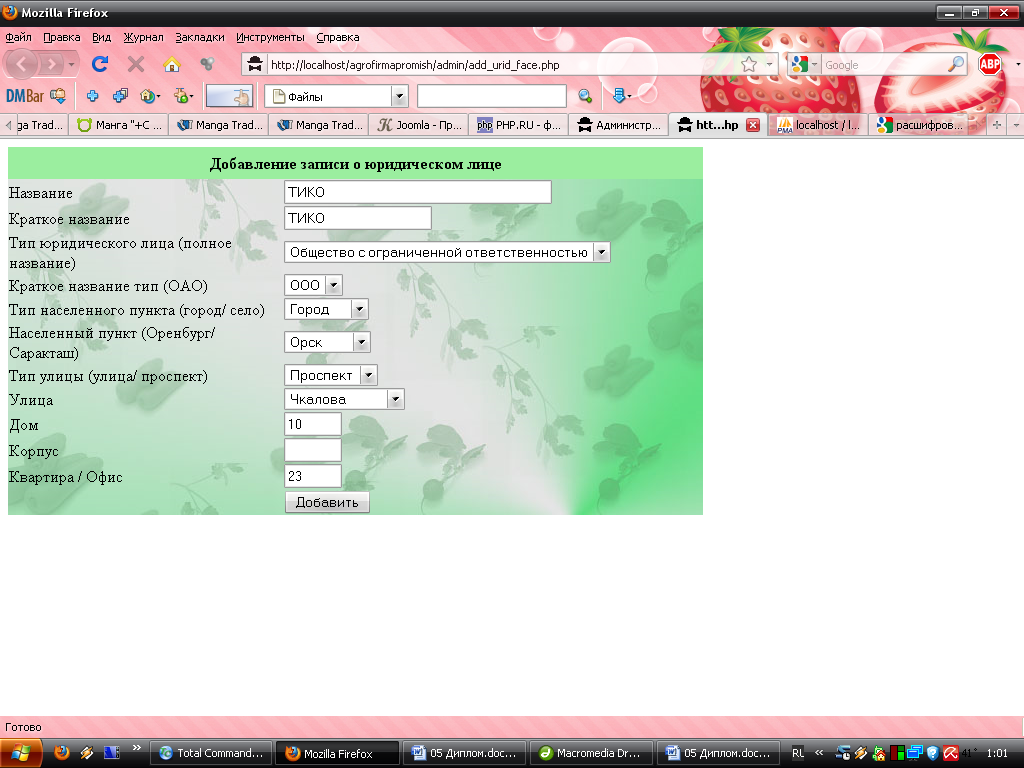The width and height of the screenshot is (1024, 768).
Task: Click the site identity icon in address bar
Action: pos(255,64)
